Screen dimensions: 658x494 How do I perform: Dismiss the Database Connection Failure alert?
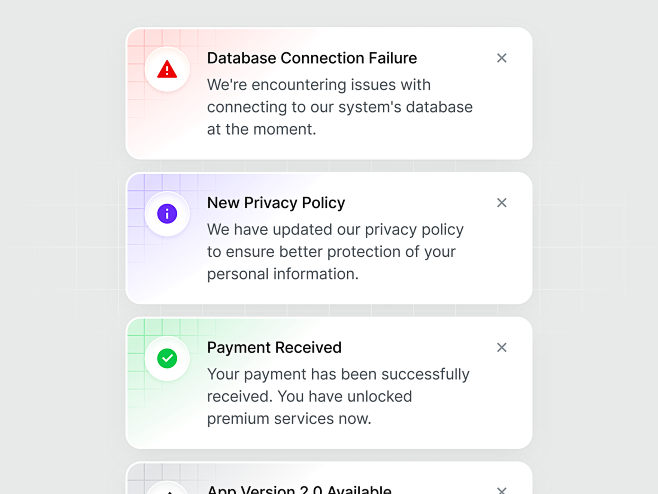[501, 58]
